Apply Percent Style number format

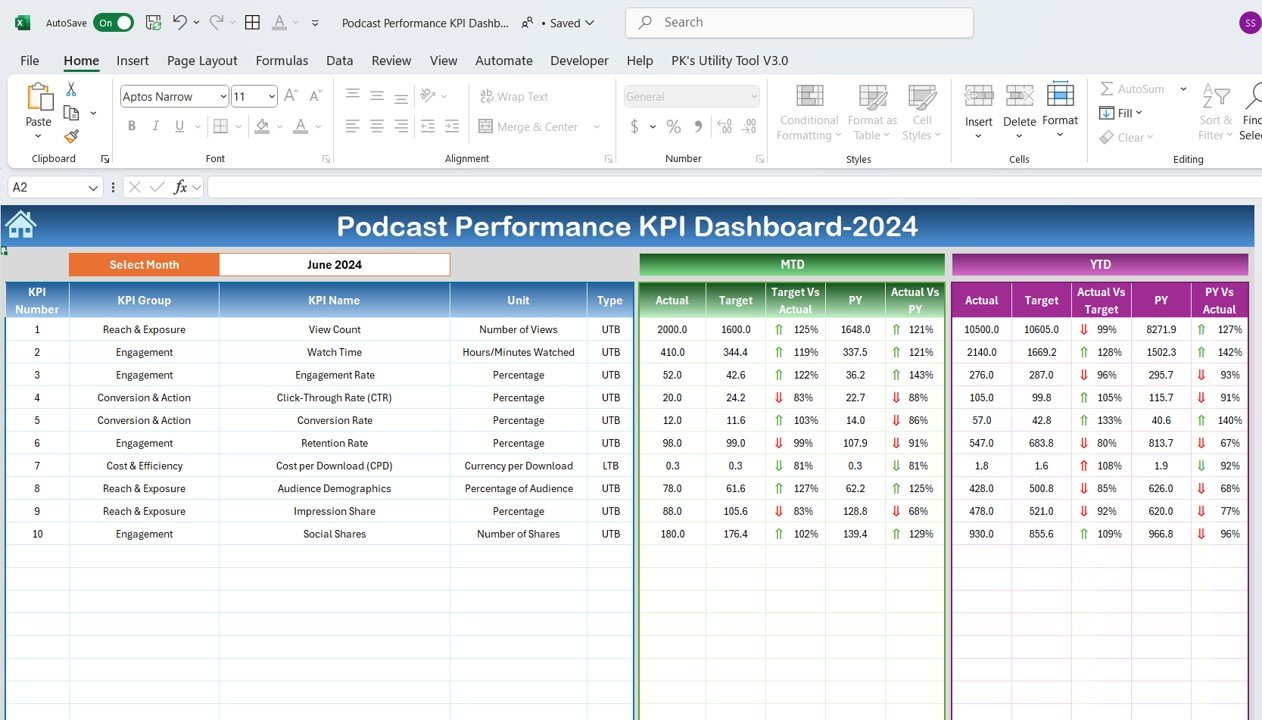pos(673,127)
